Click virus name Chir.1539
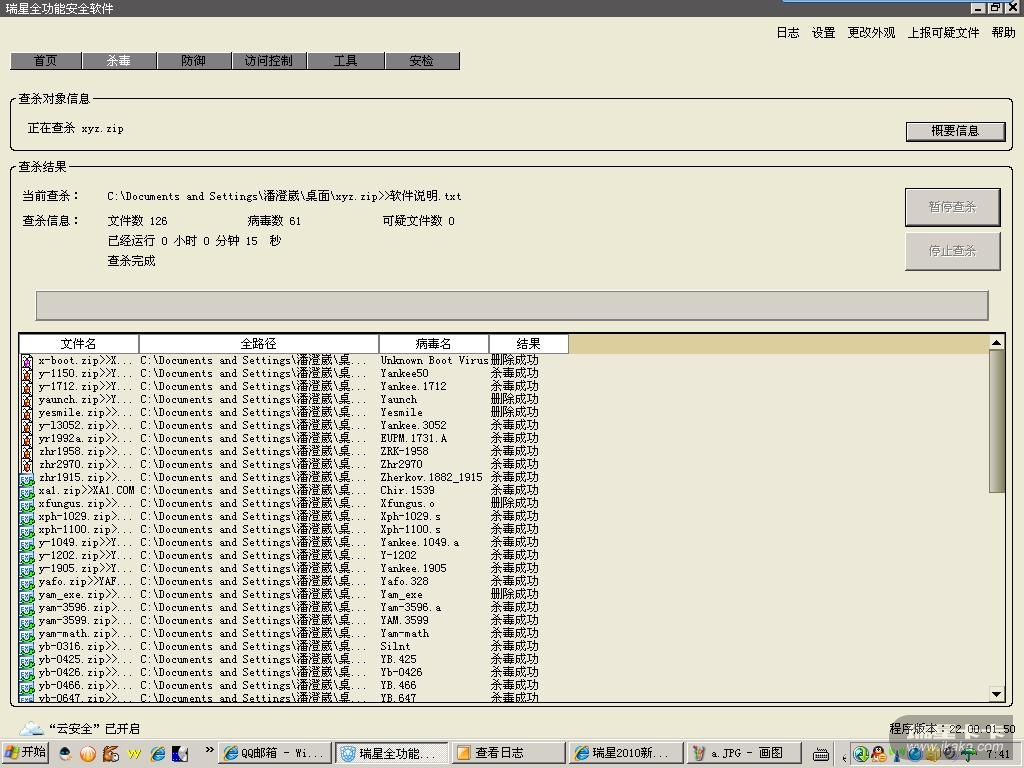Viewport: 1024px width, 768px height. [x=408, y=490]
